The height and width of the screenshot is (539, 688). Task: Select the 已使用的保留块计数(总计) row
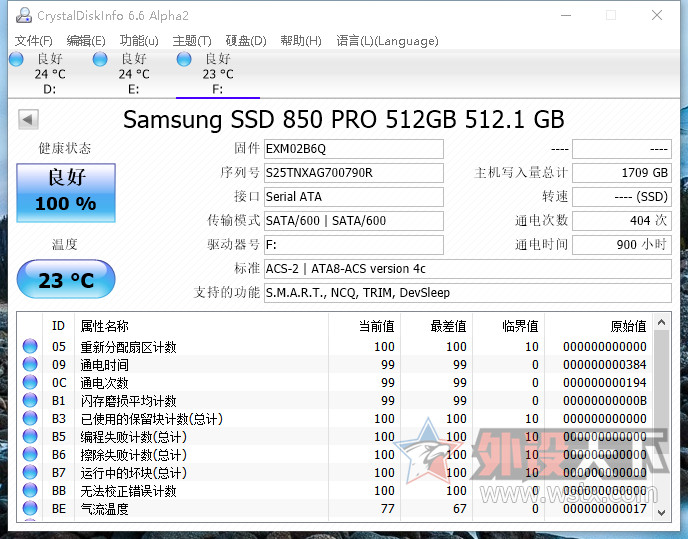(335, 418)
